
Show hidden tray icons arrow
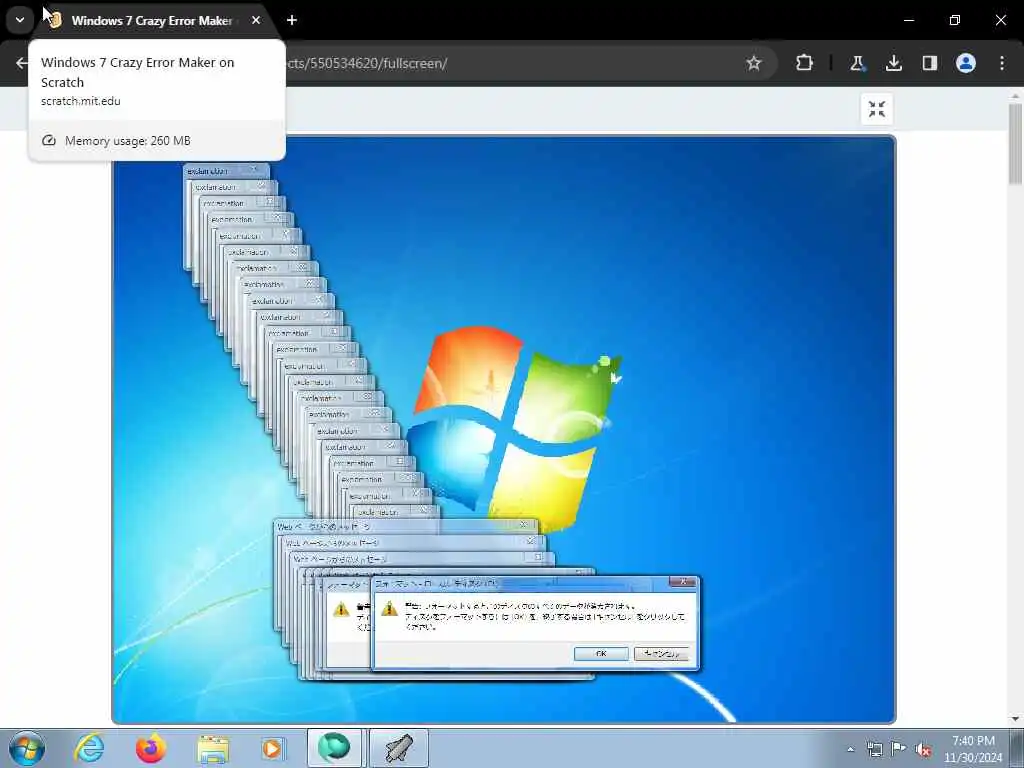click(x=850, y=749)
